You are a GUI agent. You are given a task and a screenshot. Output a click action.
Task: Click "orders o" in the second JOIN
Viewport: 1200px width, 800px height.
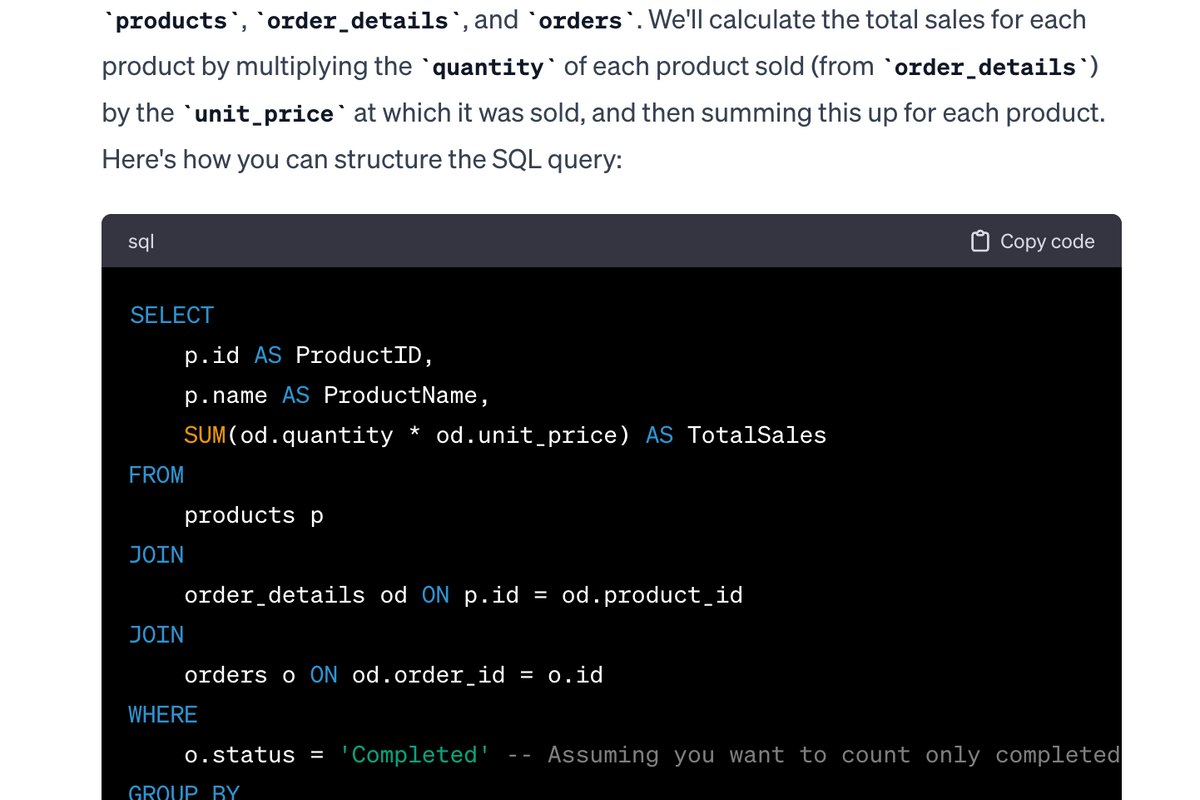point(240,675)
